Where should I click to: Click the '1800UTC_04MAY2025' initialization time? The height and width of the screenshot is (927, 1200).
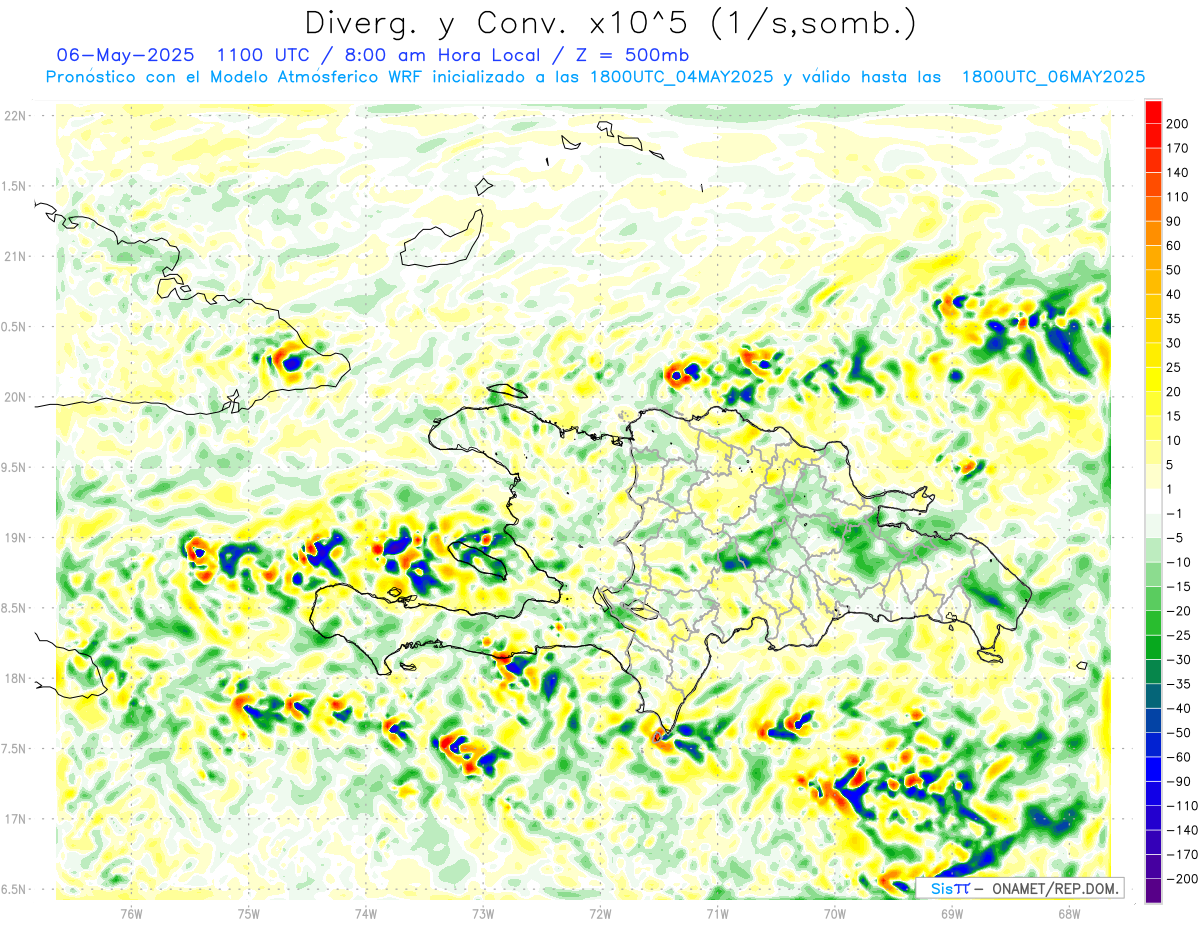pyautogui.click(x=681, y=77)
